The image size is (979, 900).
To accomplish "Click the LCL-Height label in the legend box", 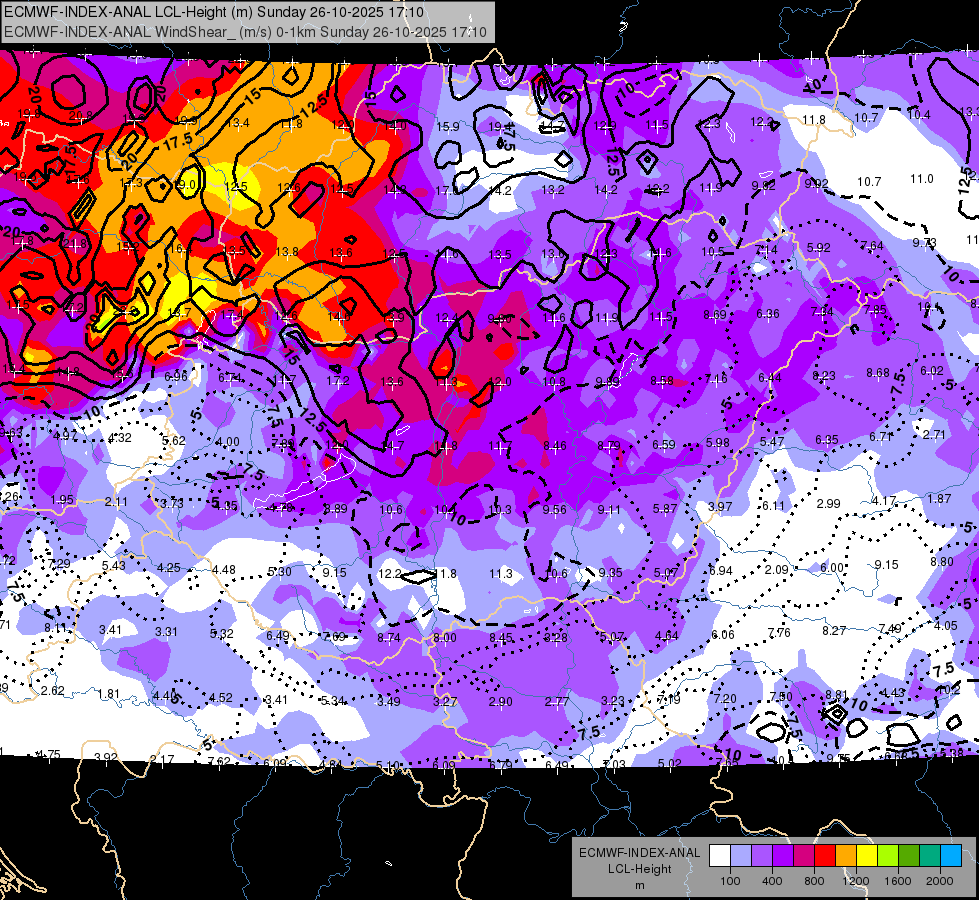I will pos(639,869).
